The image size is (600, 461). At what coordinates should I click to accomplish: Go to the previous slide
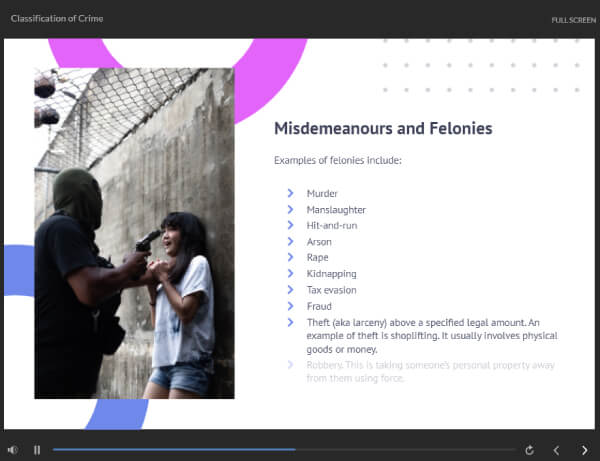[557, 450]
